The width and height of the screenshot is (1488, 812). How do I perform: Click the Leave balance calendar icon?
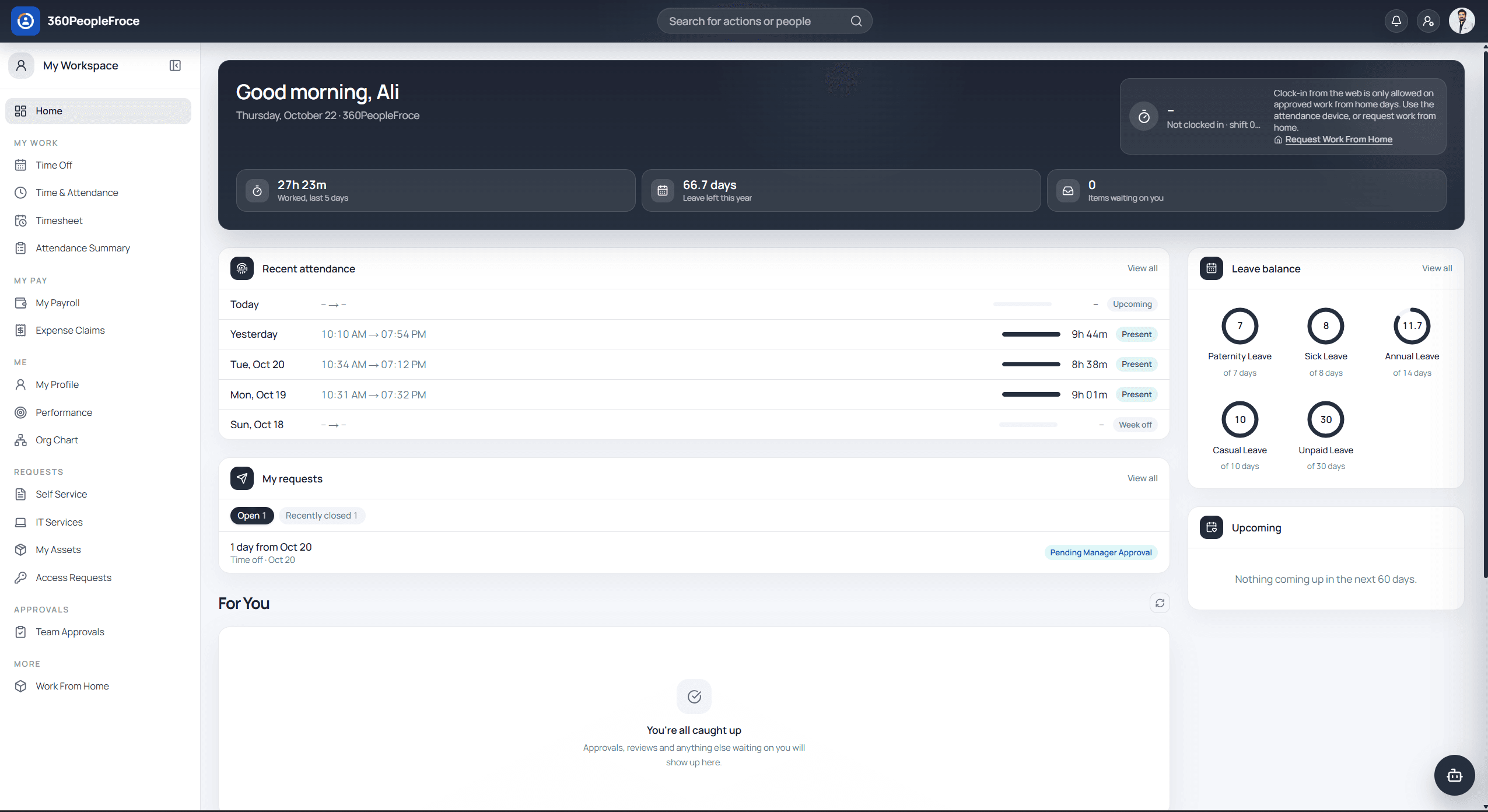click(x=1212, y=268)
